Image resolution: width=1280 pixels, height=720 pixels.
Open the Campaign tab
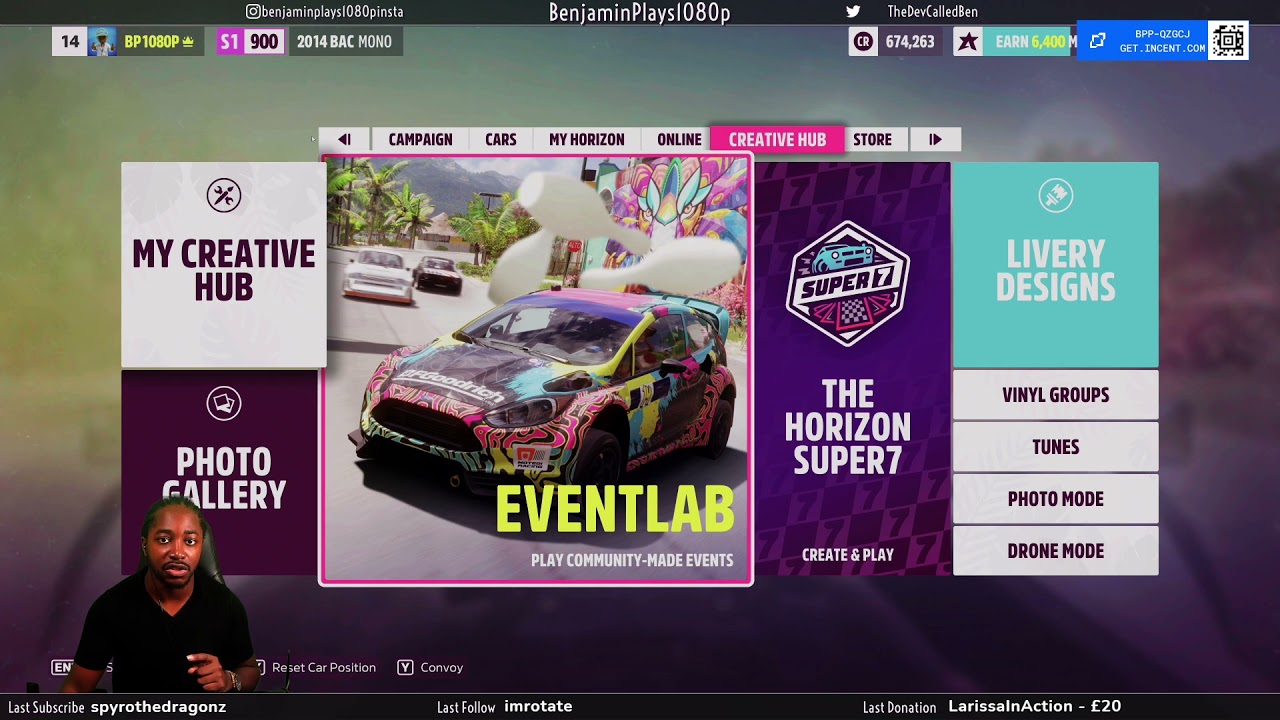point(420,139)
